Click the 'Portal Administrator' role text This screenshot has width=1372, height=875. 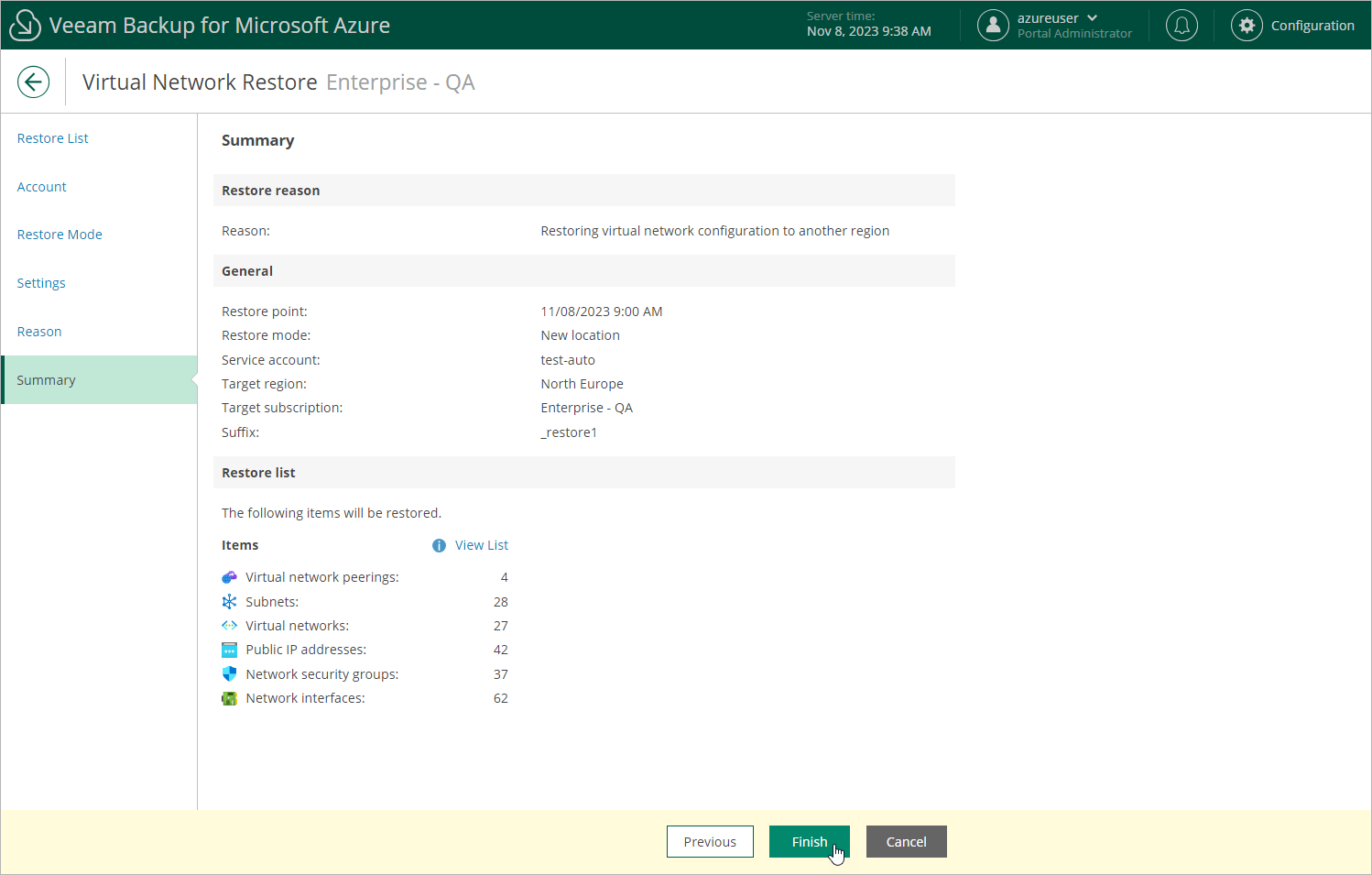(x=1074, y=34)
